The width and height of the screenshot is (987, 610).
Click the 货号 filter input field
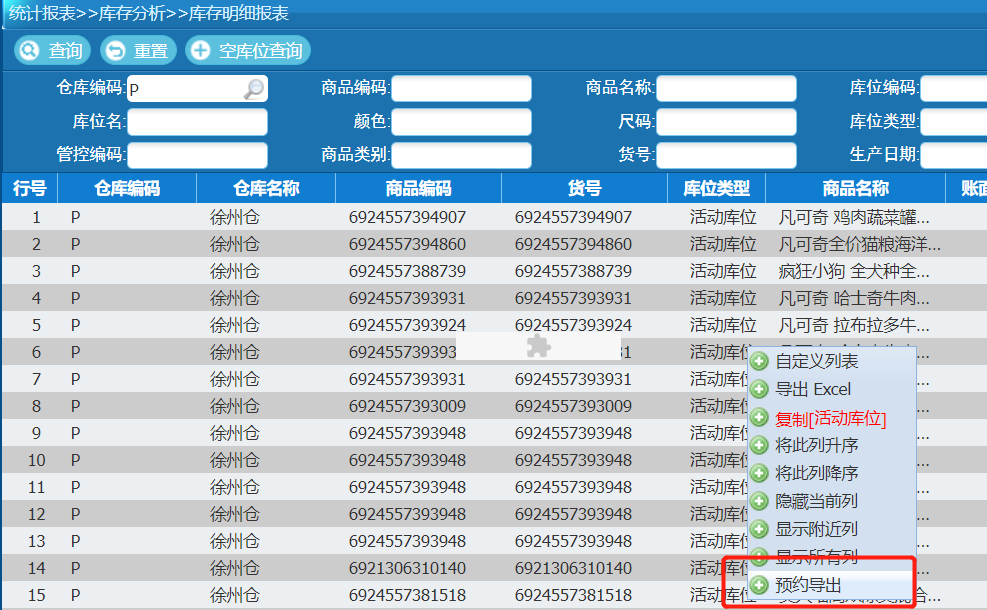tap(726, 155)
